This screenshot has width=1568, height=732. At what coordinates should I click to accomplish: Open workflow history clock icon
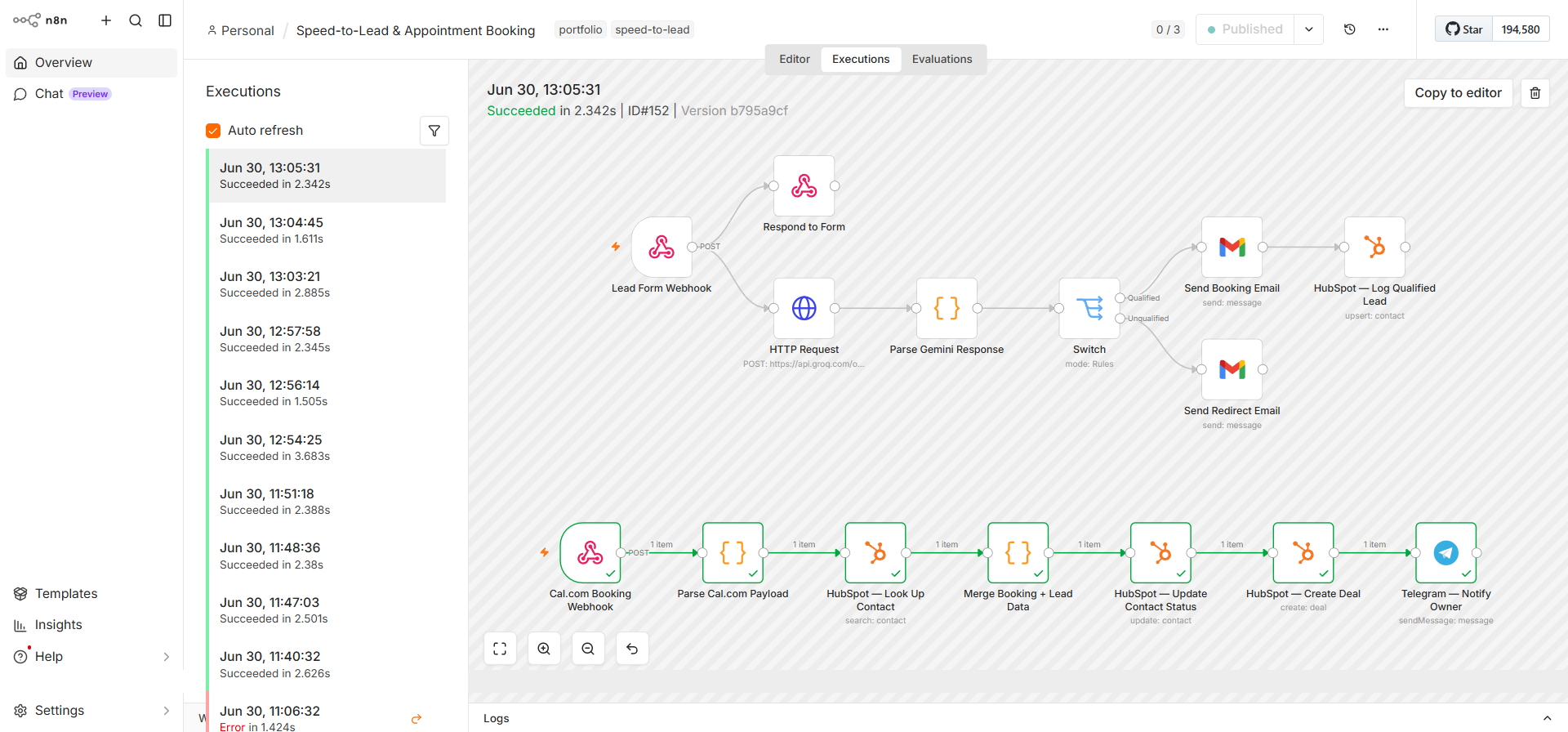coord(1350,29)
